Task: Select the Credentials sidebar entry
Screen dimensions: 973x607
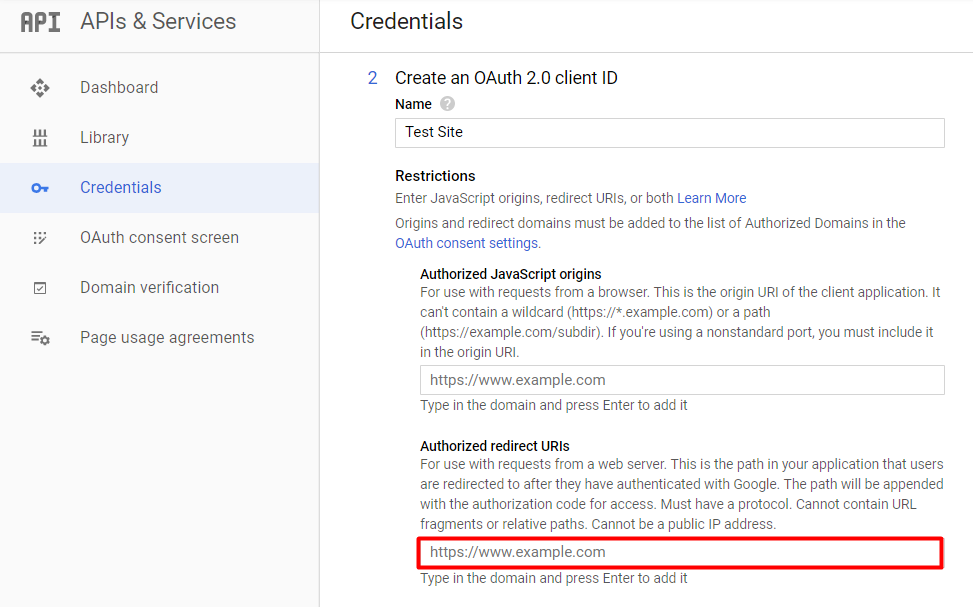Action: [120, 187]
